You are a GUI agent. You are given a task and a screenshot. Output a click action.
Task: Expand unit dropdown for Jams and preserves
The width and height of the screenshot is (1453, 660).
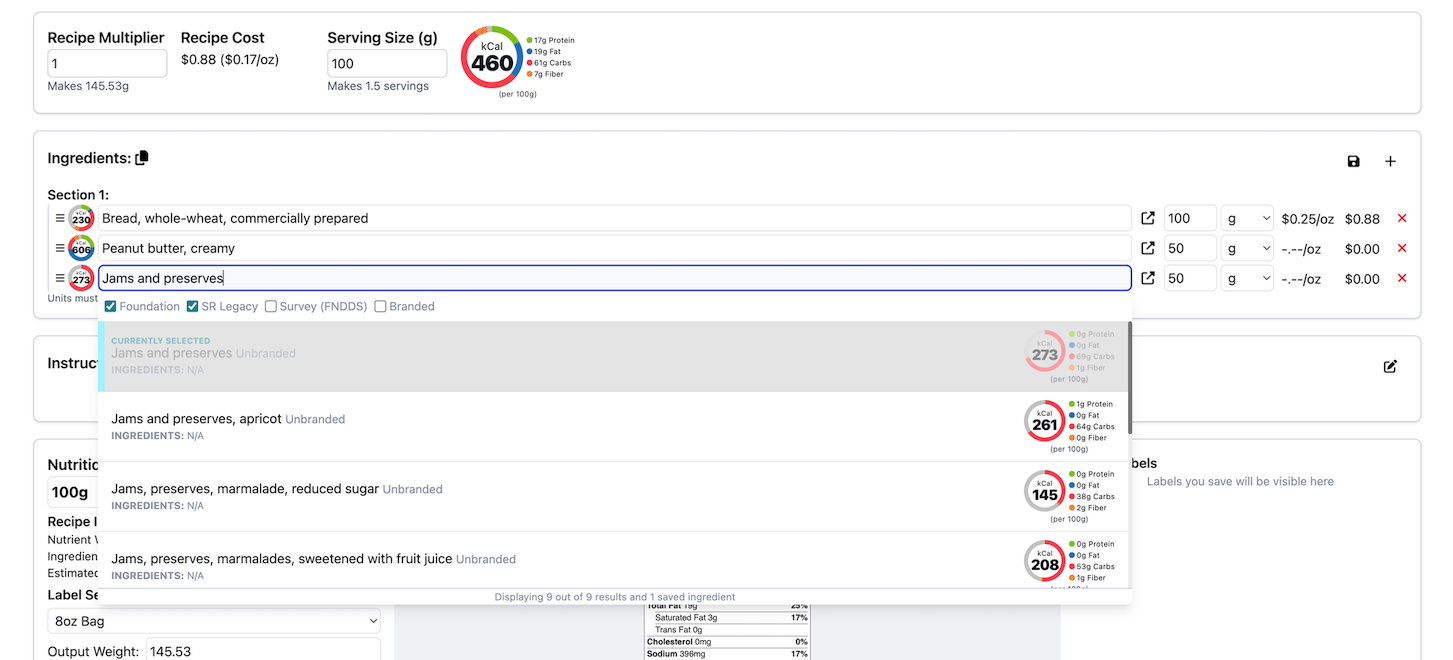pos(1247,279)
